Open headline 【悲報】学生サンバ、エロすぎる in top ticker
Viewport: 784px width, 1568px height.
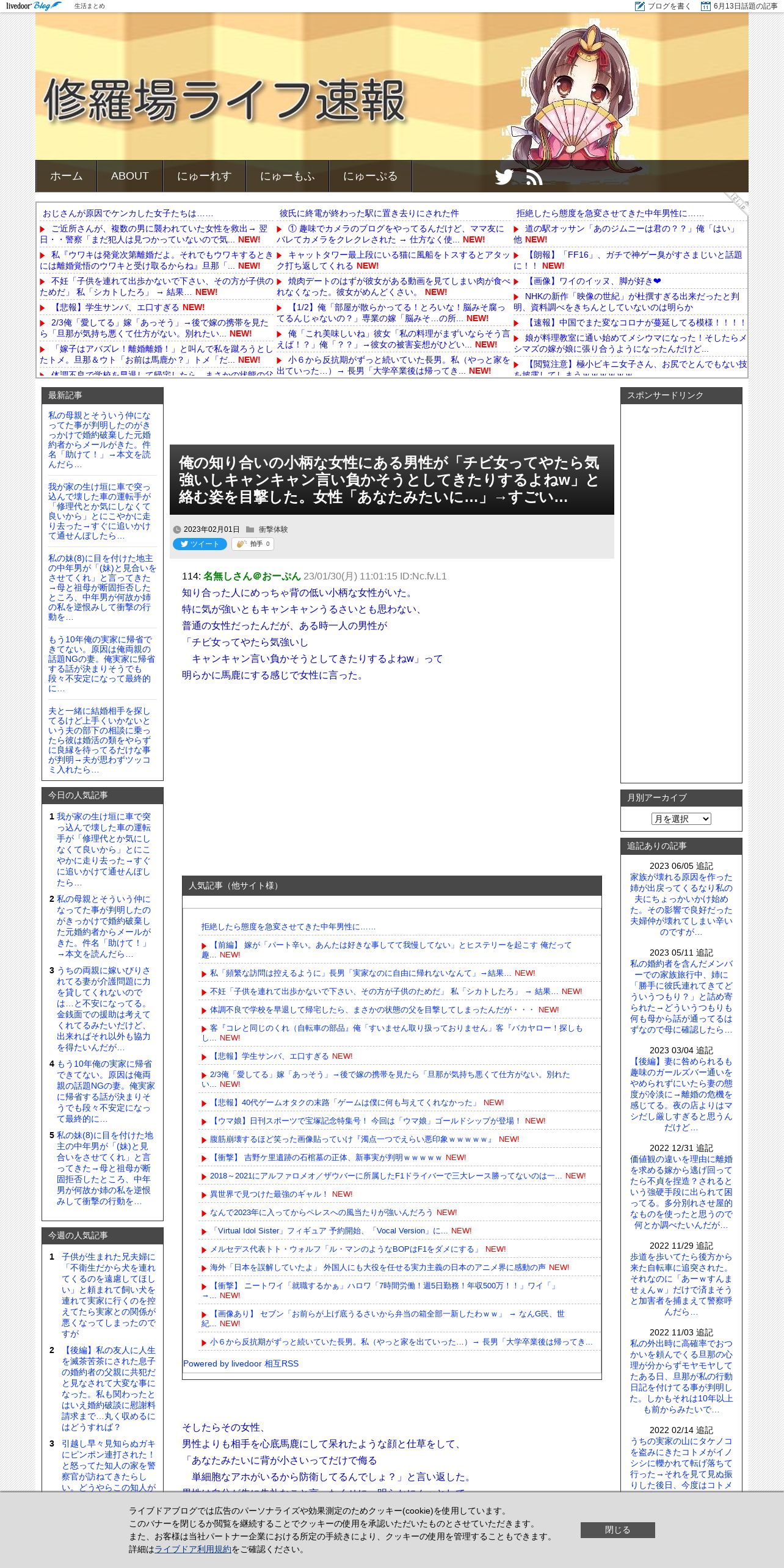coord(115,307)
